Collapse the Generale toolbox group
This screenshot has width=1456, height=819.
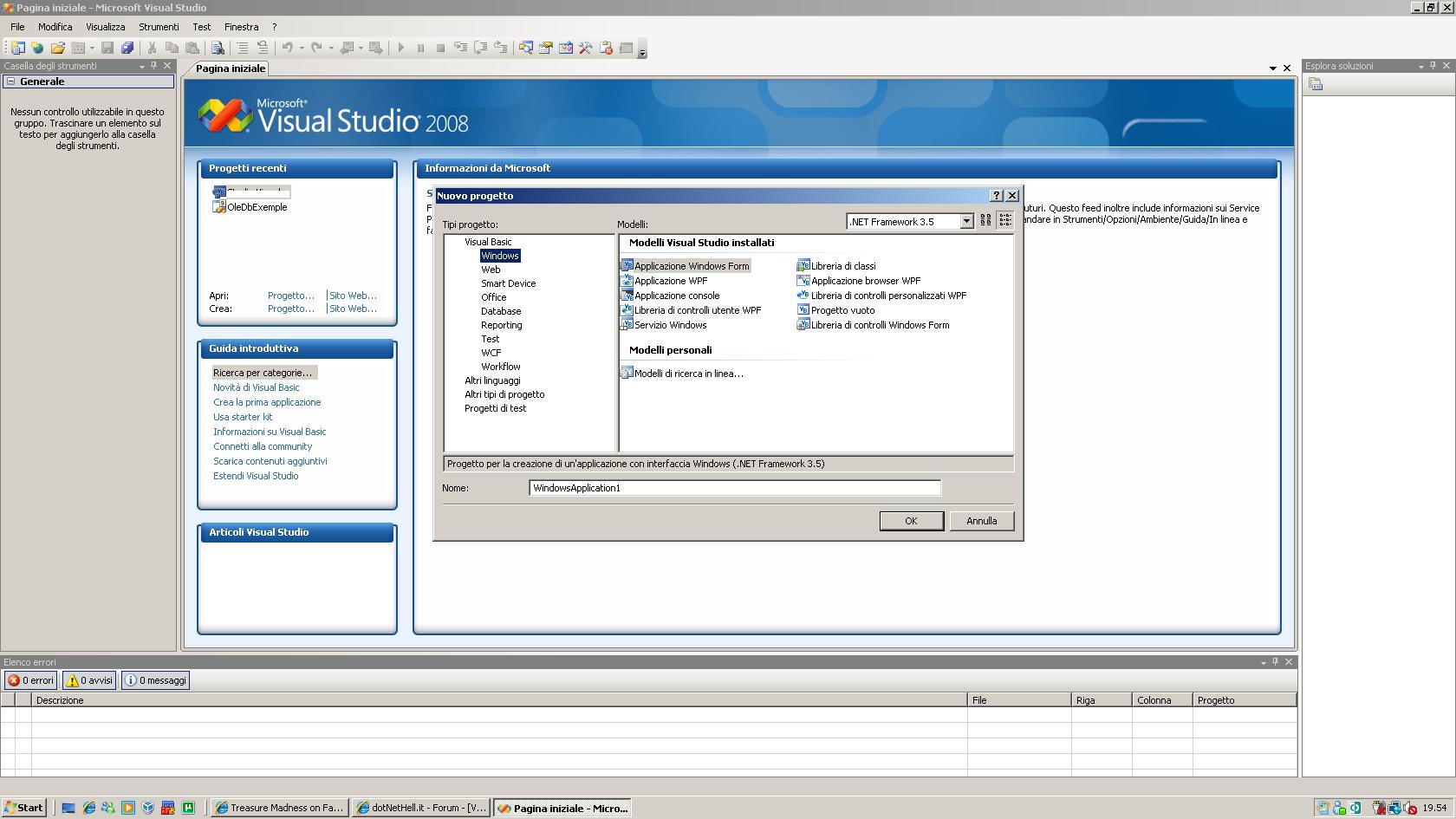coord(11,81)
